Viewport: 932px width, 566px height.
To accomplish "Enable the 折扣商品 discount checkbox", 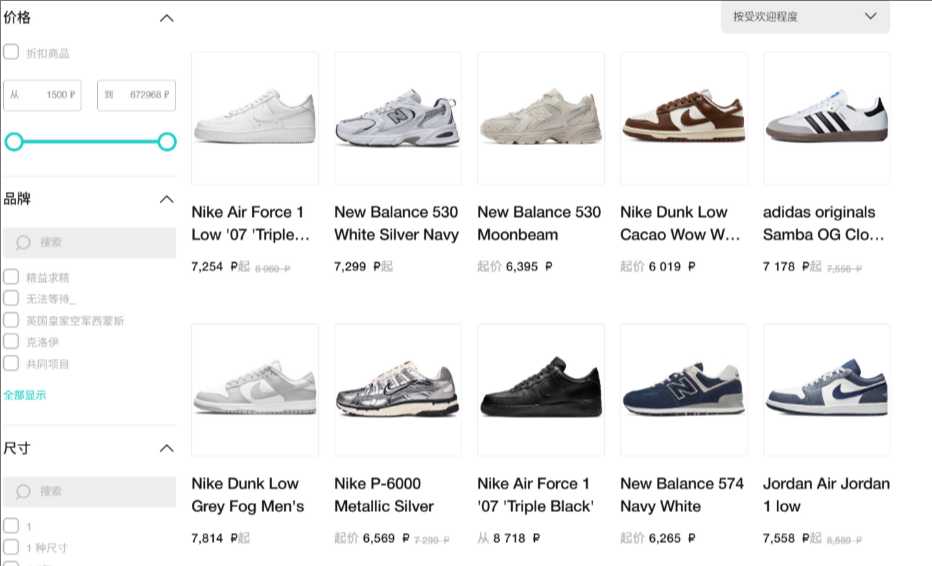I will pos(11,52).
